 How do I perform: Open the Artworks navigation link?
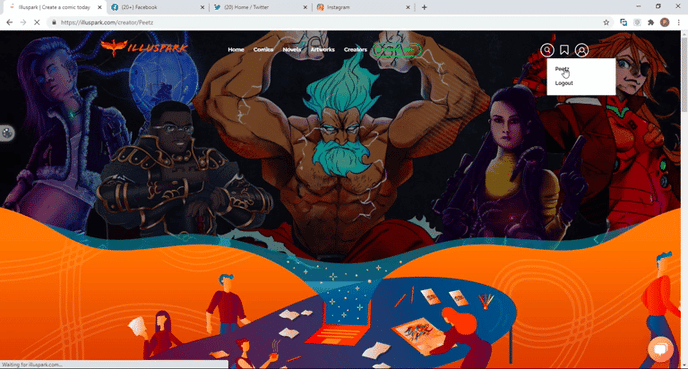pyautogui.click(x=322, y=50)
